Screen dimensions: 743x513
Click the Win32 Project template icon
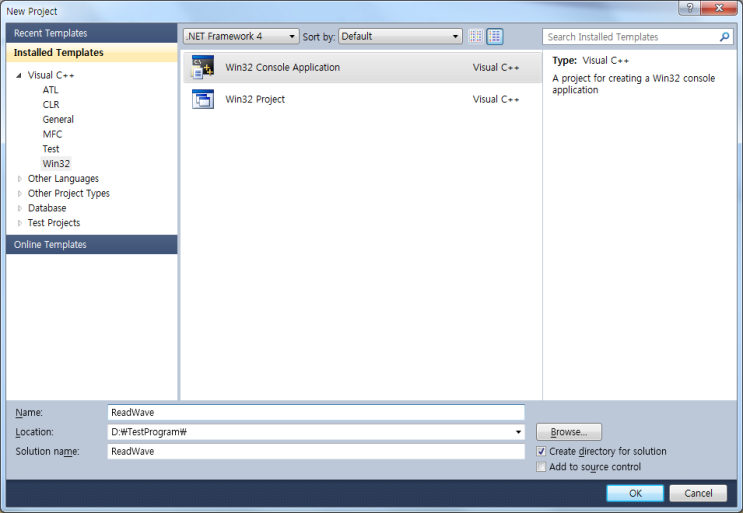tap(203, 99)
